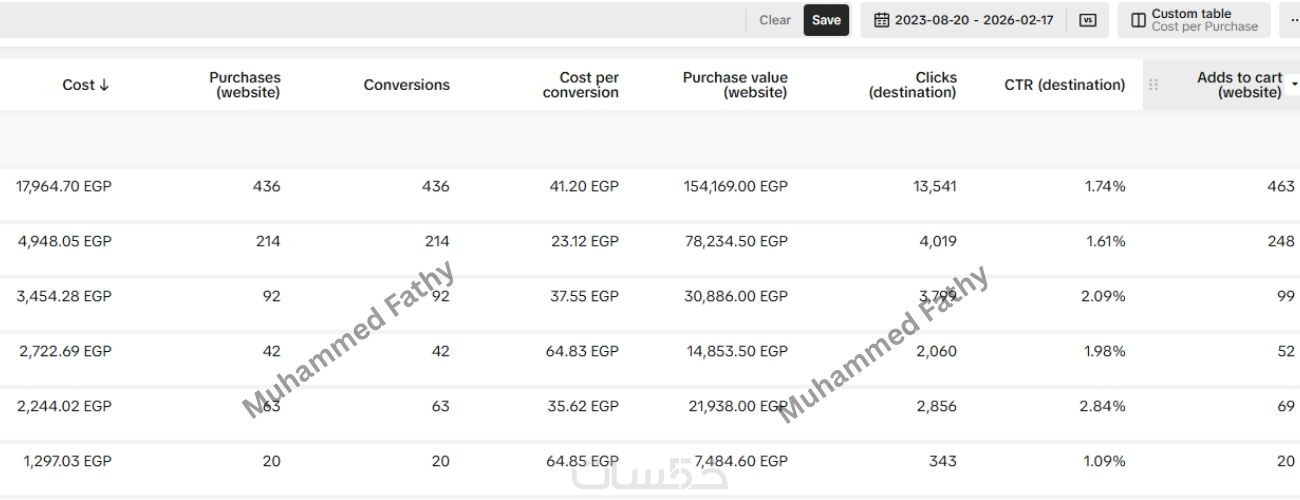Select the 17,964.70 EGP cost cell
The image size is (1300, 500).
(64, 186)
